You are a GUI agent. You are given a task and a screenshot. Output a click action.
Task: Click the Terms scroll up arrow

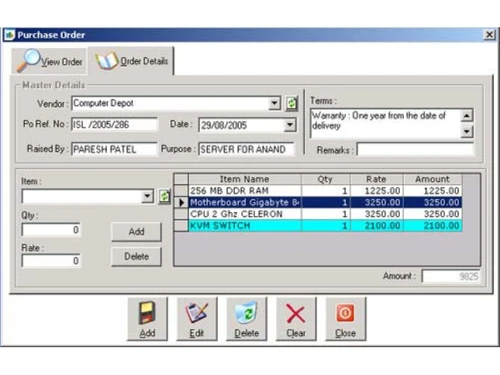tap(467, 115)
